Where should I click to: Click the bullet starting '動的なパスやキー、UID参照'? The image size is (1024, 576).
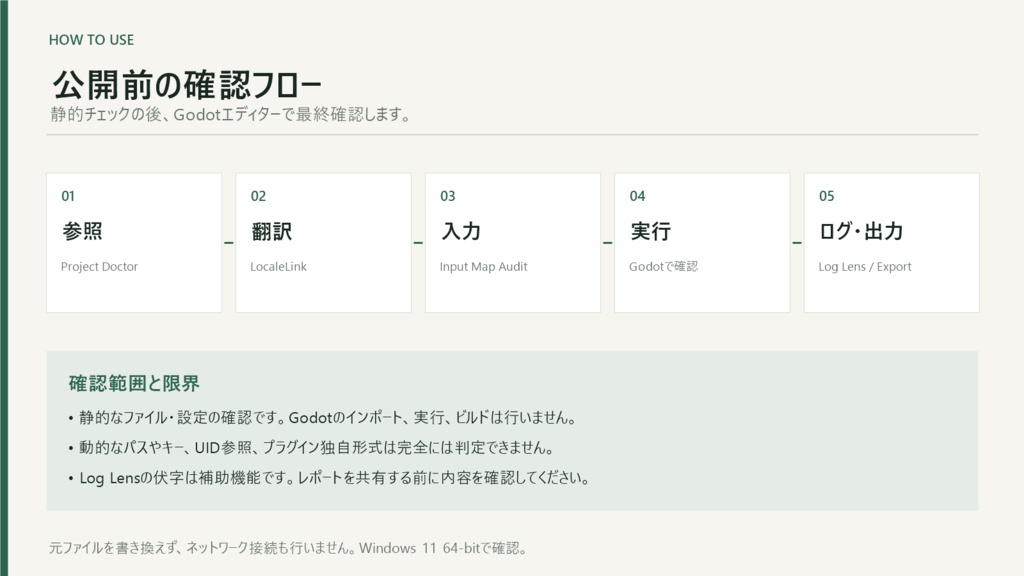coord(312,447)
